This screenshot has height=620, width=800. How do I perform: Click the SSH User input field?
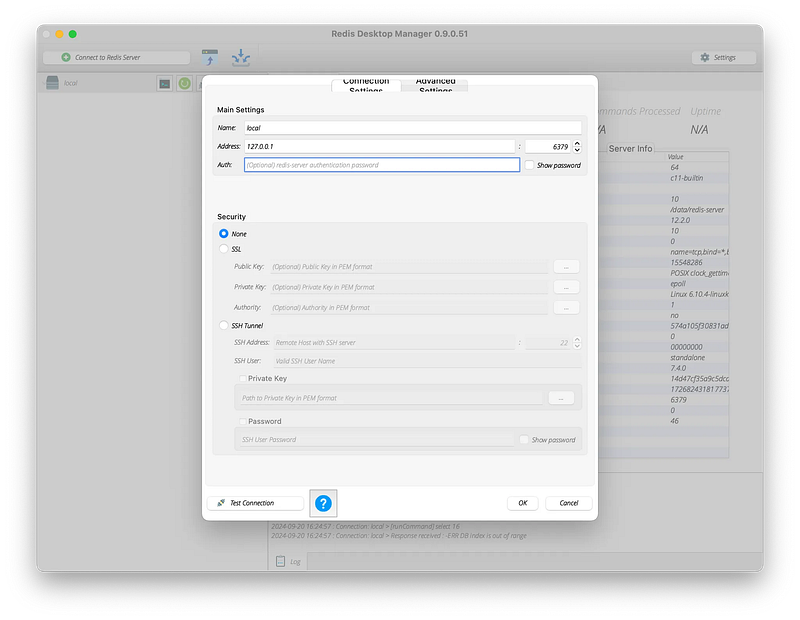pos(428,361)
